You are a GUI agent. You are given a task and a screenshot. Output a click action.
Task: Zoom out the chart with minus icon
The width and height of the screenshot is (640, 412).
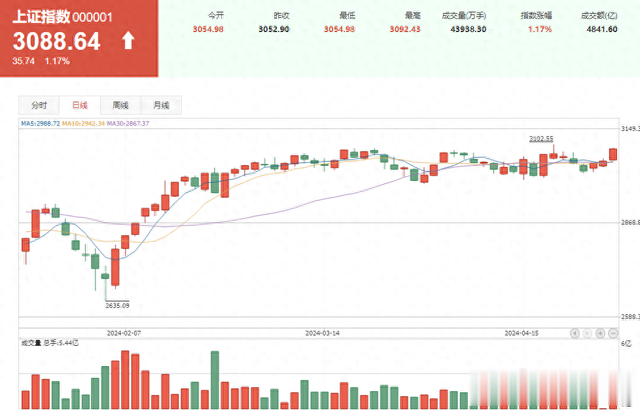coord(613,333)
